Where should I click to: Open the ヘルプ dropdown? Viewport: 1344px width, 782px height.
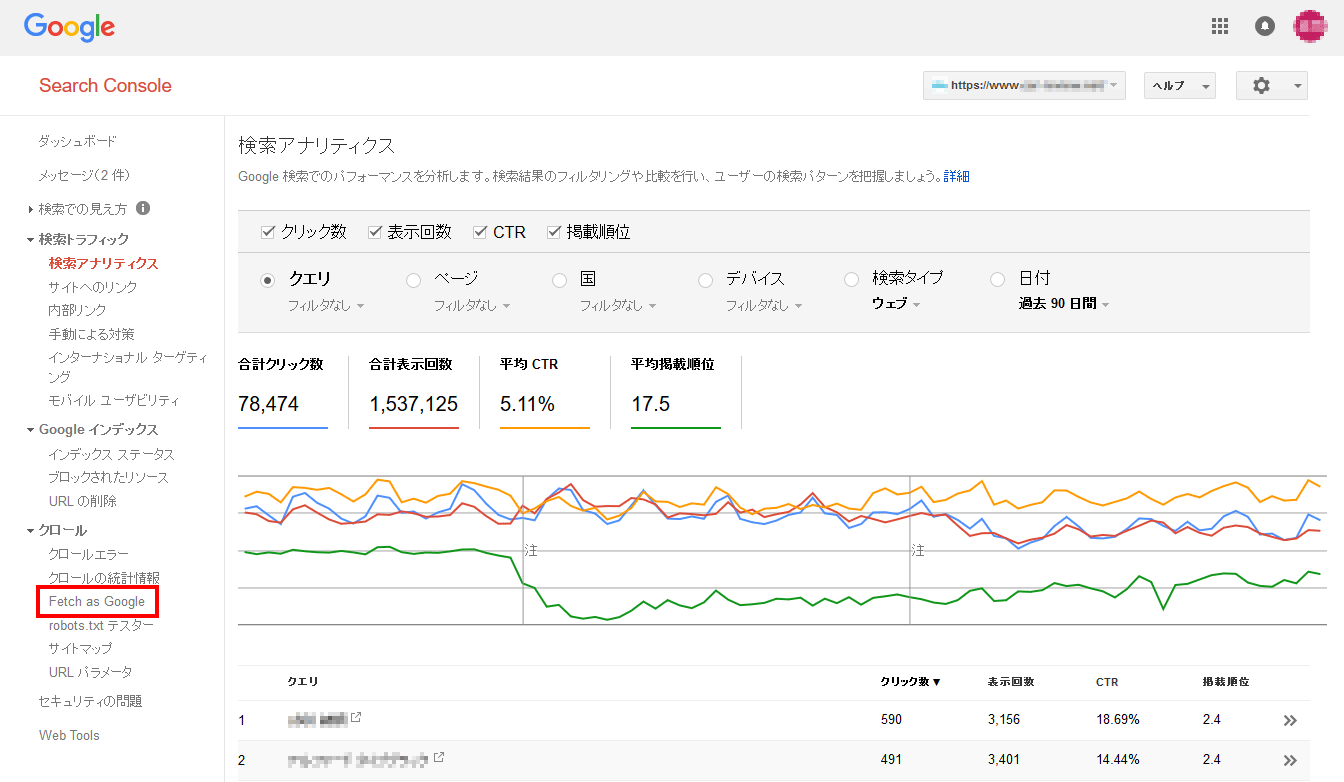click(1179, 86)
